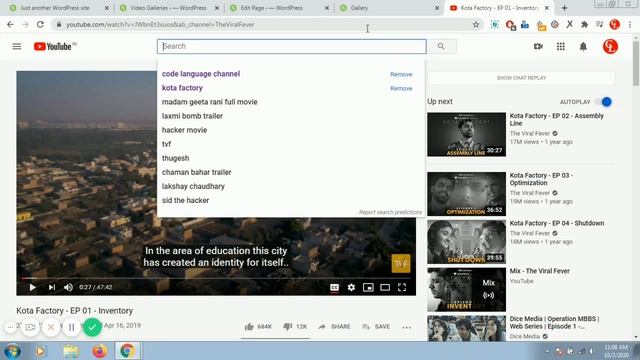Open Chrome extensions puzzle icon

584,24
